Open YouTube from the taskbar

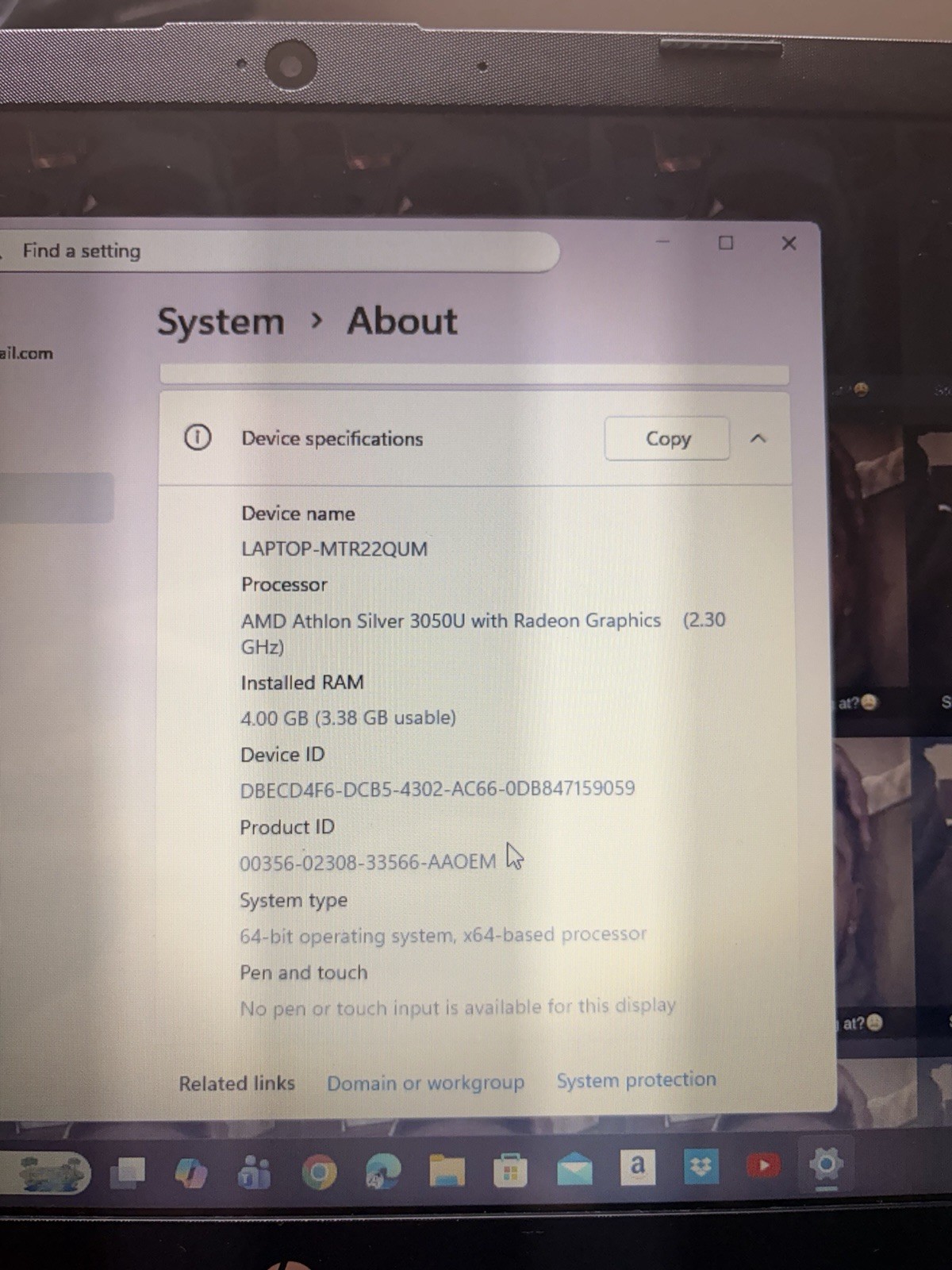pyautogui.click(x=764, y=1165)
